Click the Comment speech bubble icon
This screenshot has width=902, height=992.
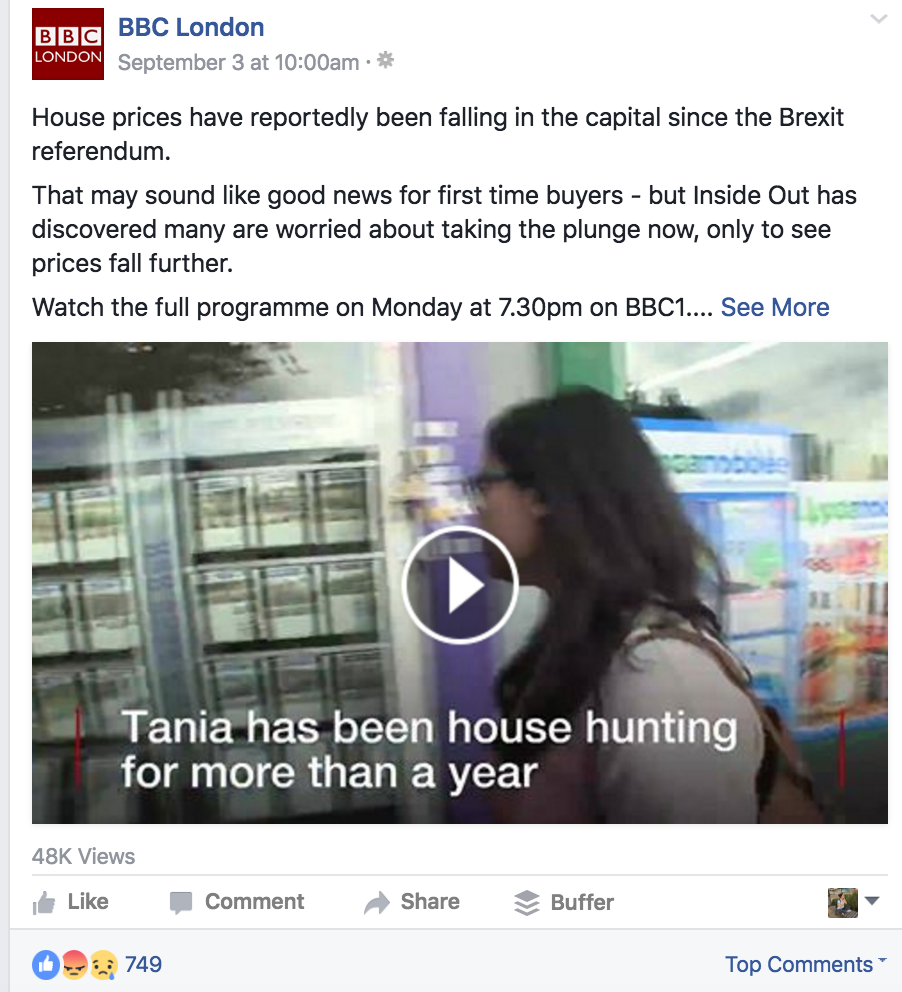tap(181, 902)
